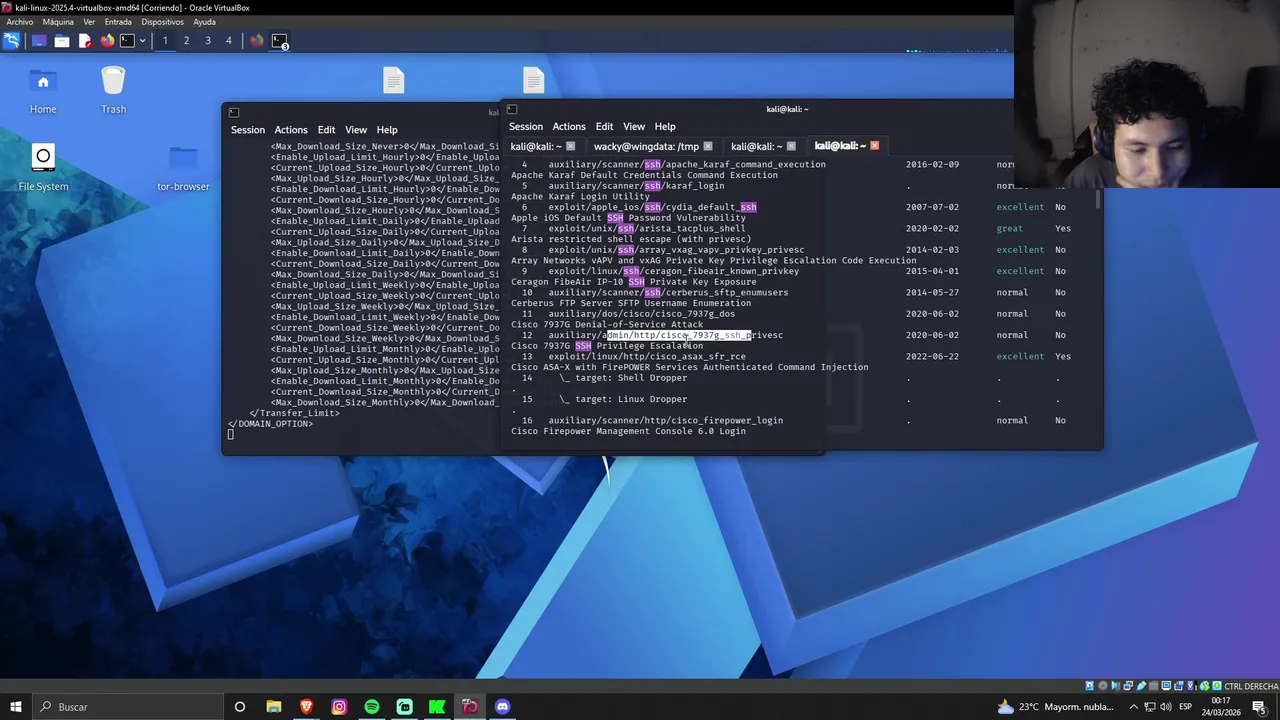This screenshot has width=1280, height=720.
Task: Open Discord on Windows taskbar
Action: [502, 707]
